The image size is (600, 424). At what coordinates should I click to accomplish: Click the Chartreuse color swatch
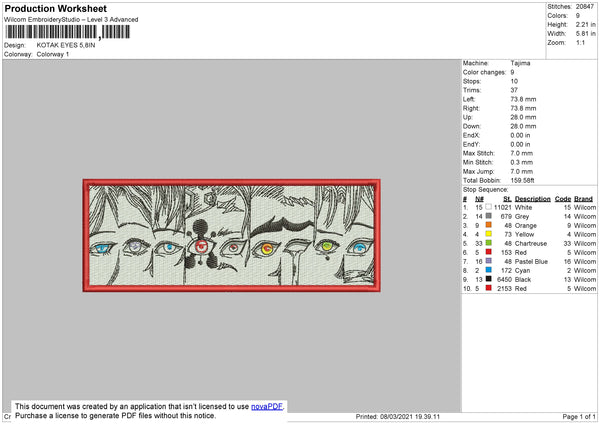click(x=488, y=243)
